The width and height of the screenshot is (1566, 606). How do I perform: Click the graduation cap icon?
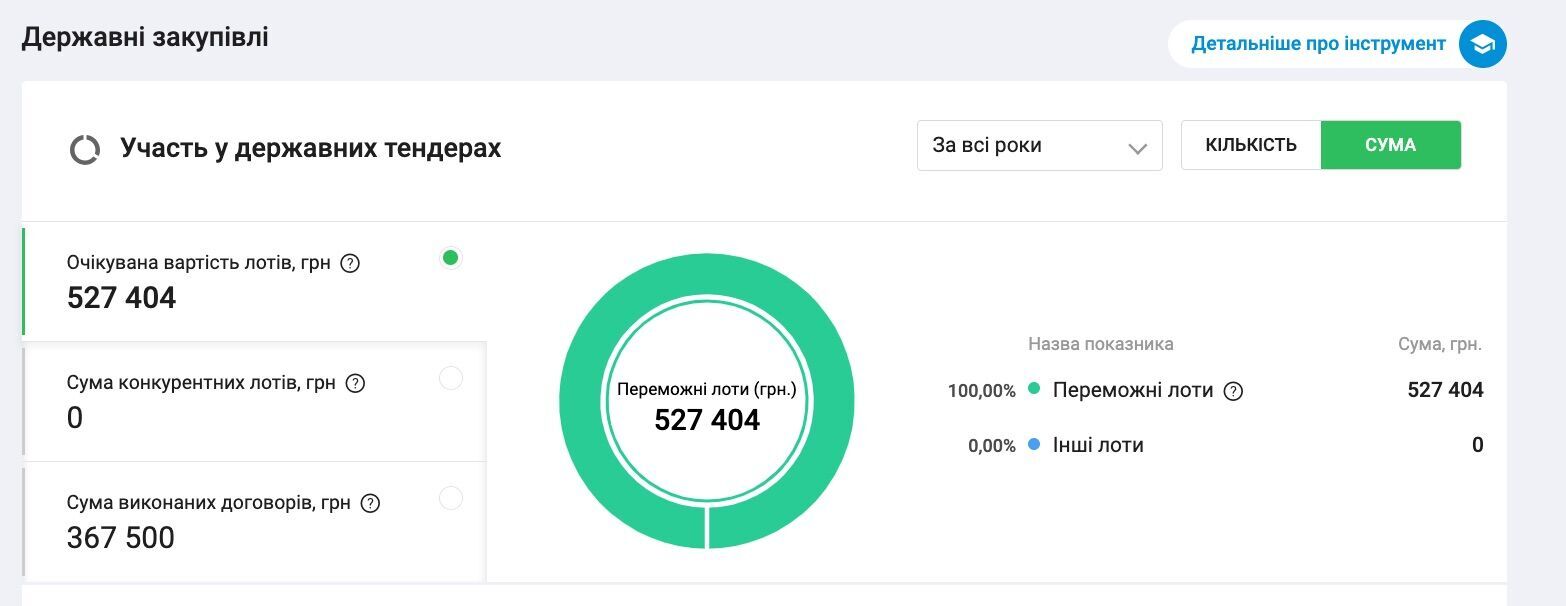click(x=1482, y=44)
